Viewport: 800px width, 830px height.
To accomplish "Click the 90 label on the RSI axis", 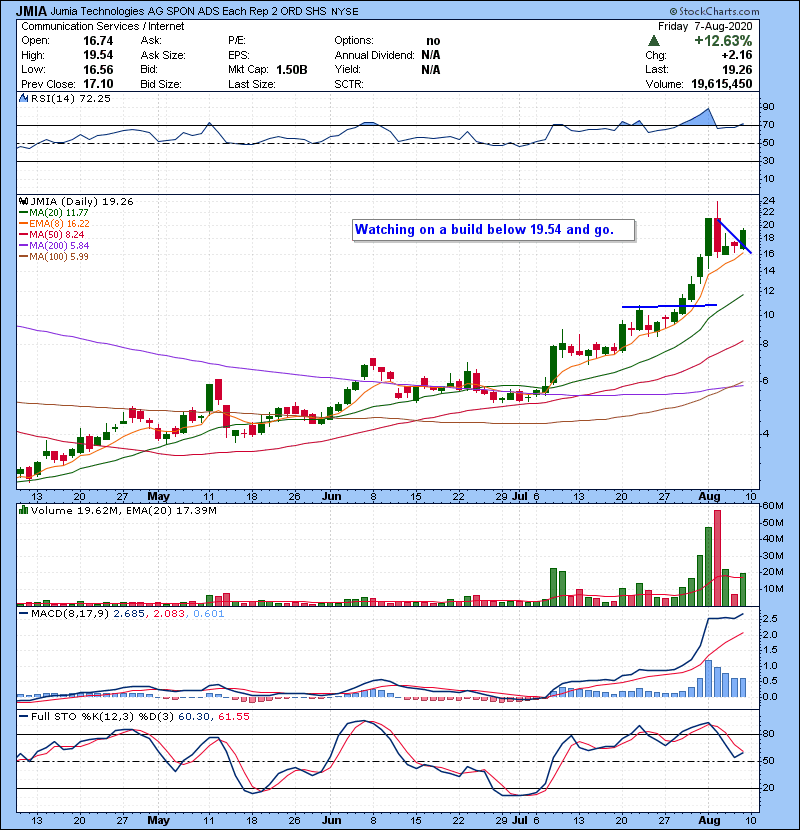I will 768,107.
